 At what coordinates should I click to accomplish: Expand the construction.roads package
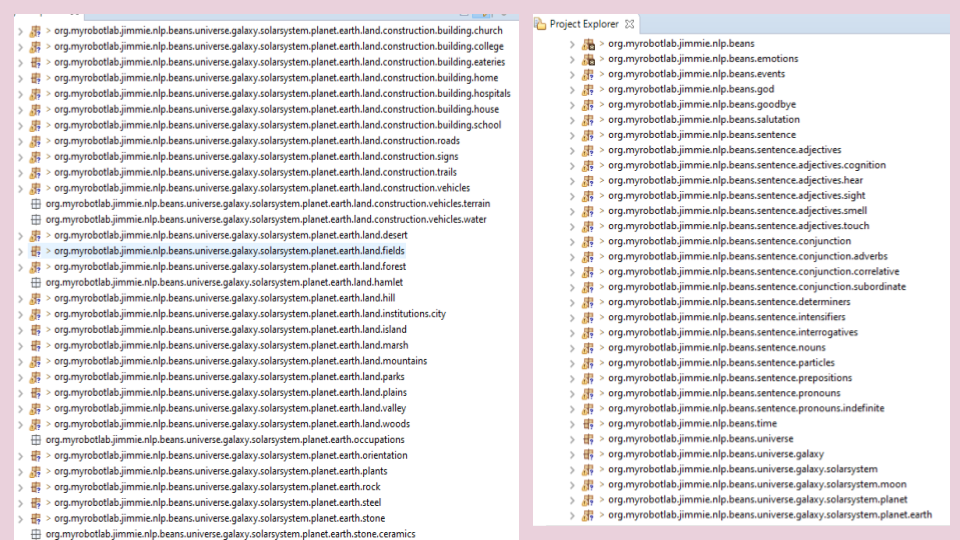point(20,141)
